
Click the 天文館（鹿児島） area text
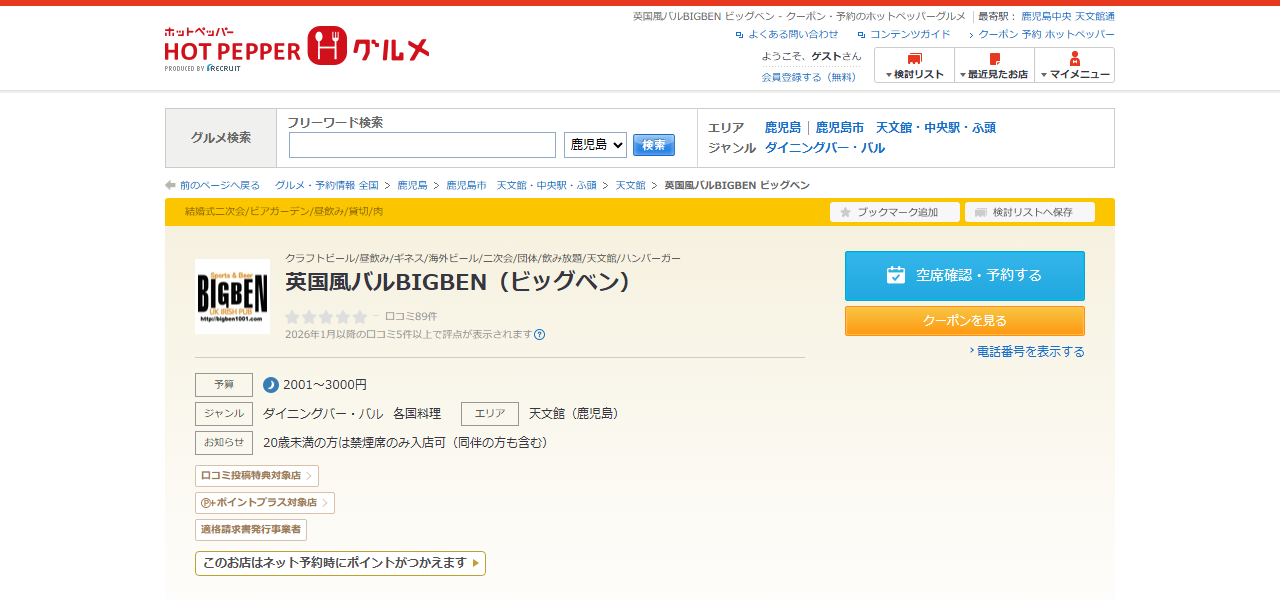coord(575,414)
